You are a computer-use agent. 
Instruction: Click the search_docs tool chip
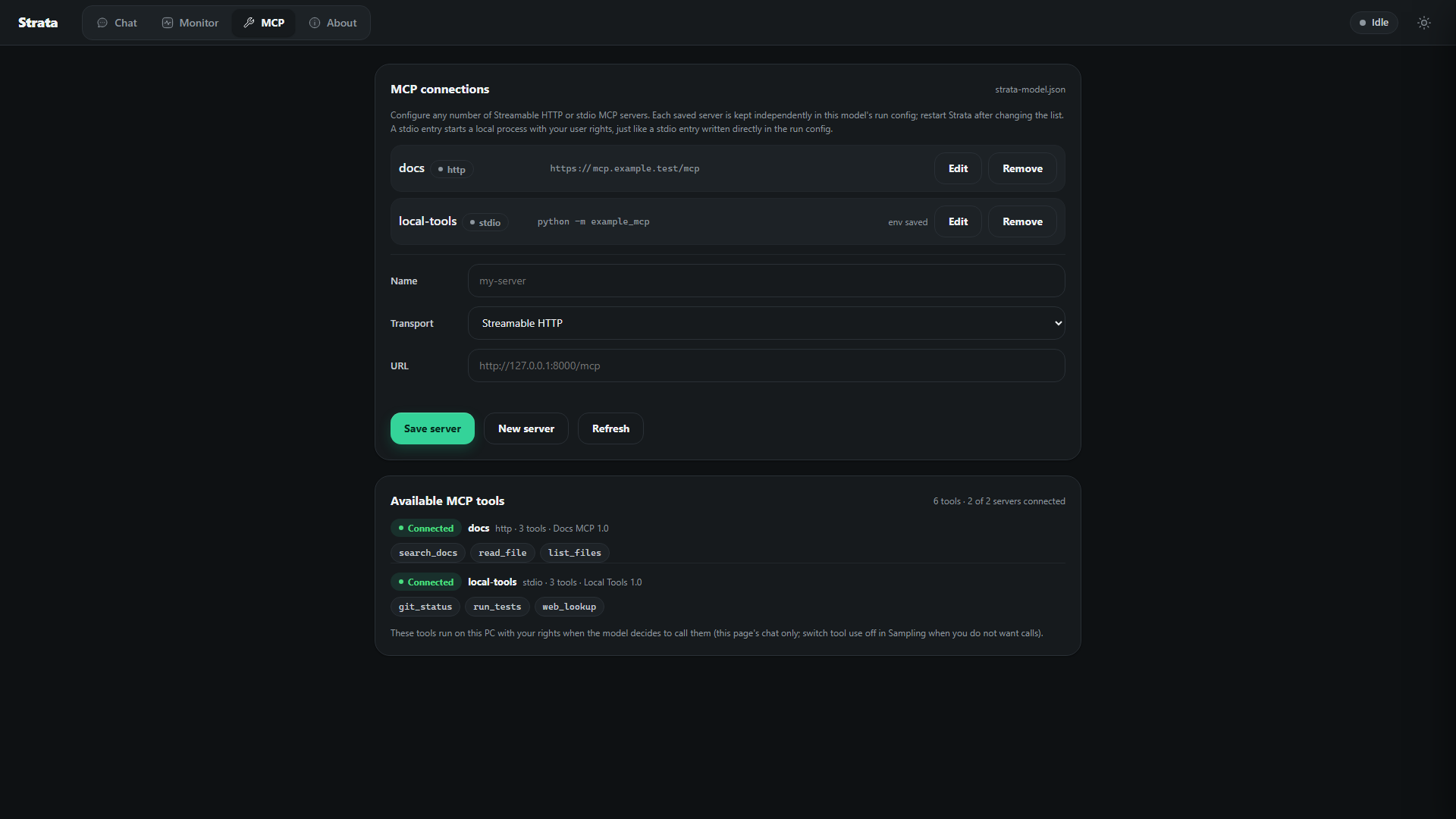click(428, 553)
